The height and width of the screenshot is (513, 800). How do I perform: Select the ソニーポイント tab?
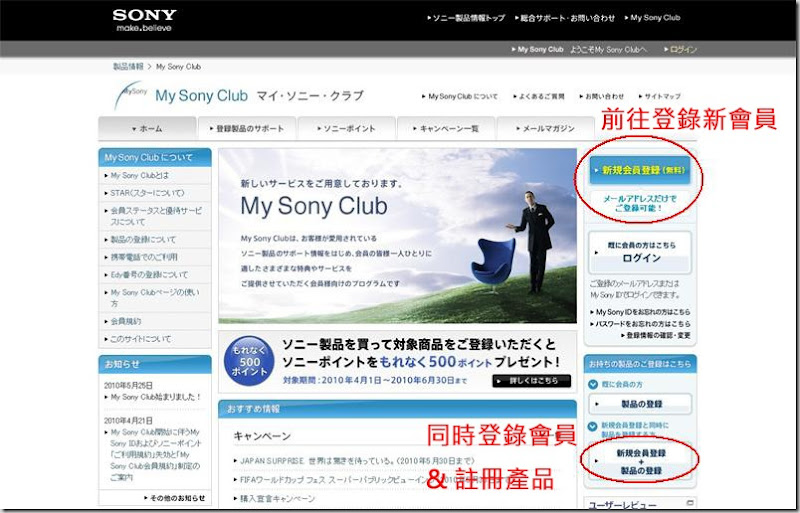coord(346,129)
